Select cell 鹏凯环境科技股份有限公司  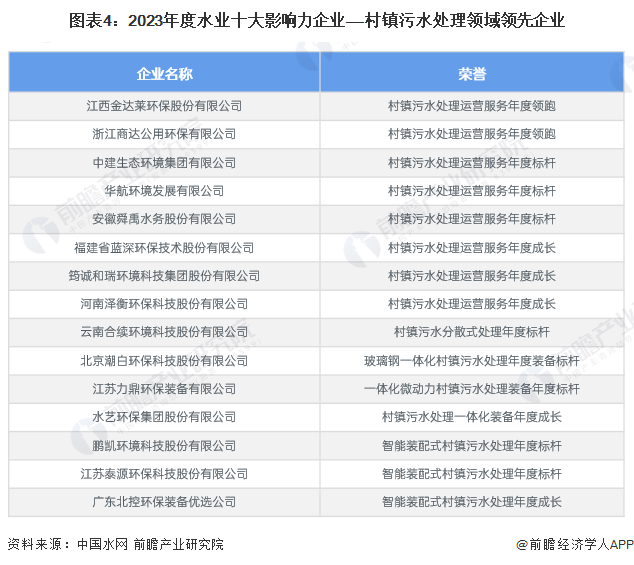(x=164, y=446)
